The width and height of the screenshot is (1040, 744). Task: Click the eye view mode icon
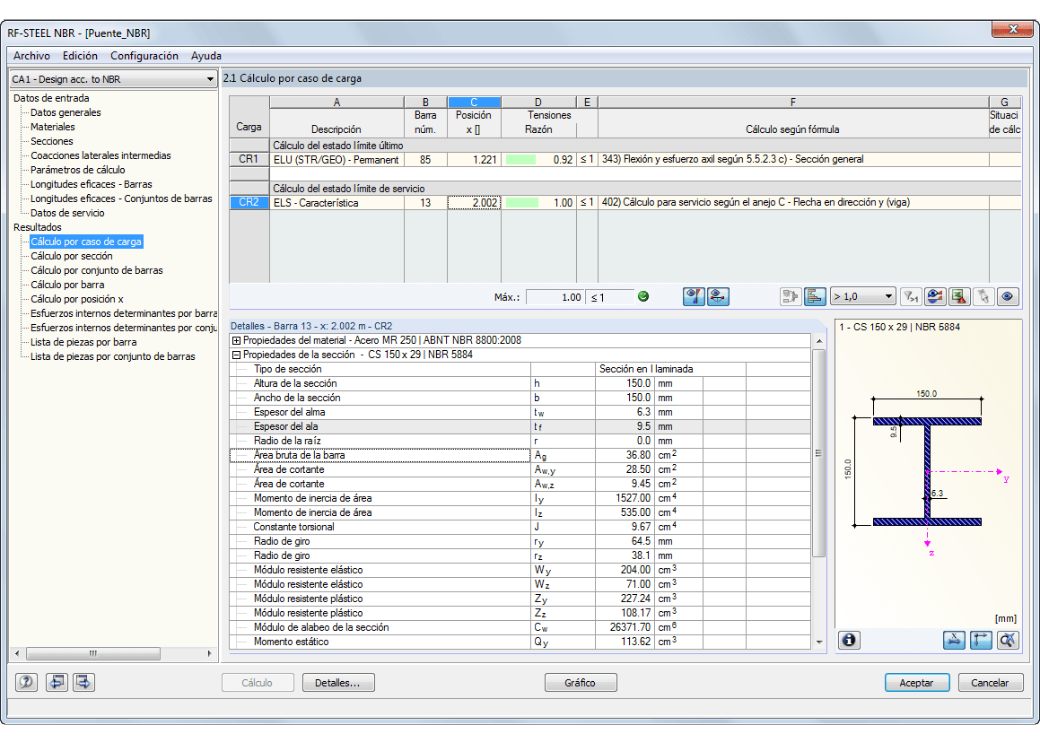click(x=1007, y=296)
